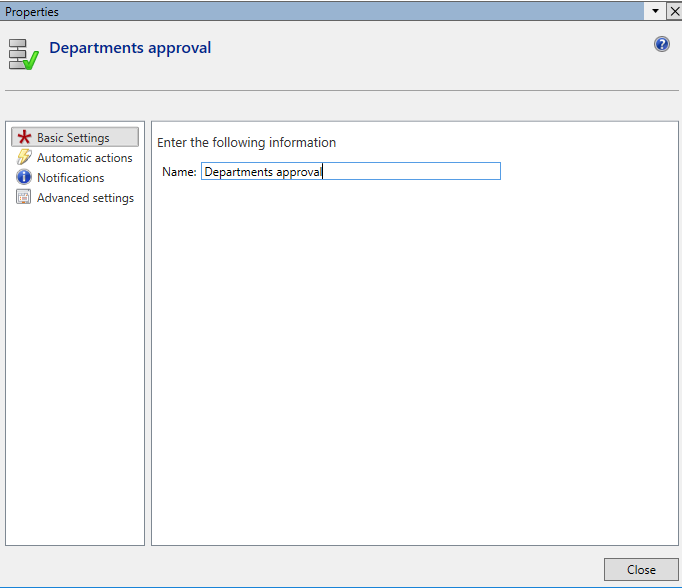Viewport: 682px width, 588px height.
Task: Switch to the Automatic actions section
Action: coord(84,158)
